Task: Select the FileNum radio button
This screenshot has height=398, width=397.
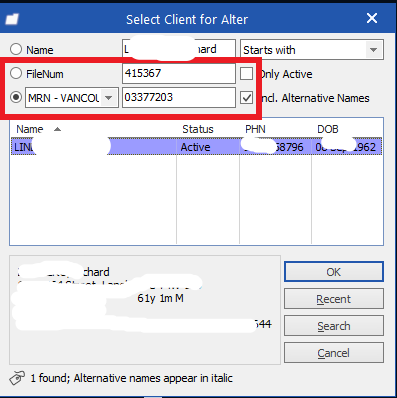Action: tap(16, 73)
